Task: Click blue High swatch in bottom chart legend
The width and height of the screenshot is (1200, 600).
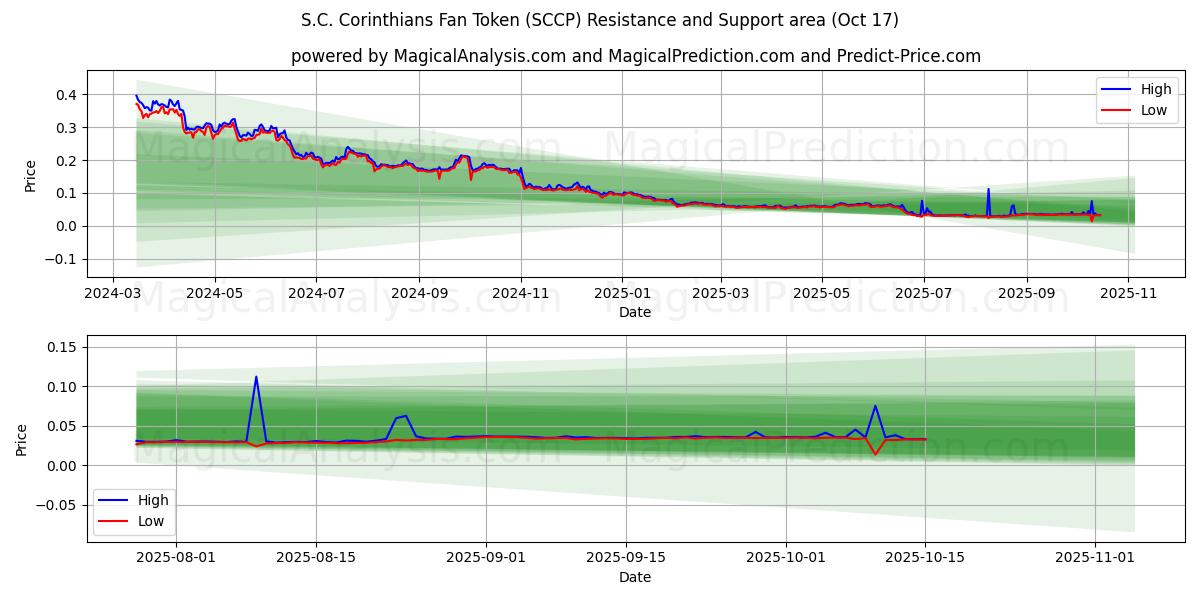Action: 113,501
